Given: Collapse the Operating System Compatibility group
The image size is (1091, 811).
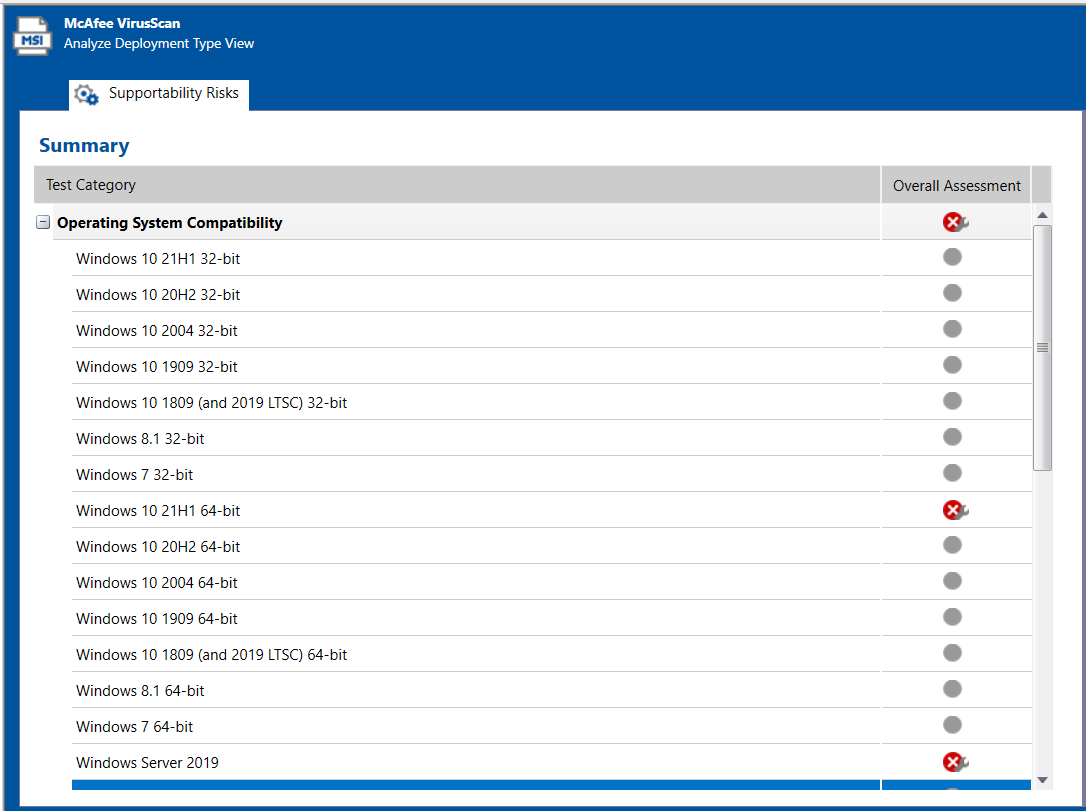Looking at the screenshot, I should click(43, 223).
